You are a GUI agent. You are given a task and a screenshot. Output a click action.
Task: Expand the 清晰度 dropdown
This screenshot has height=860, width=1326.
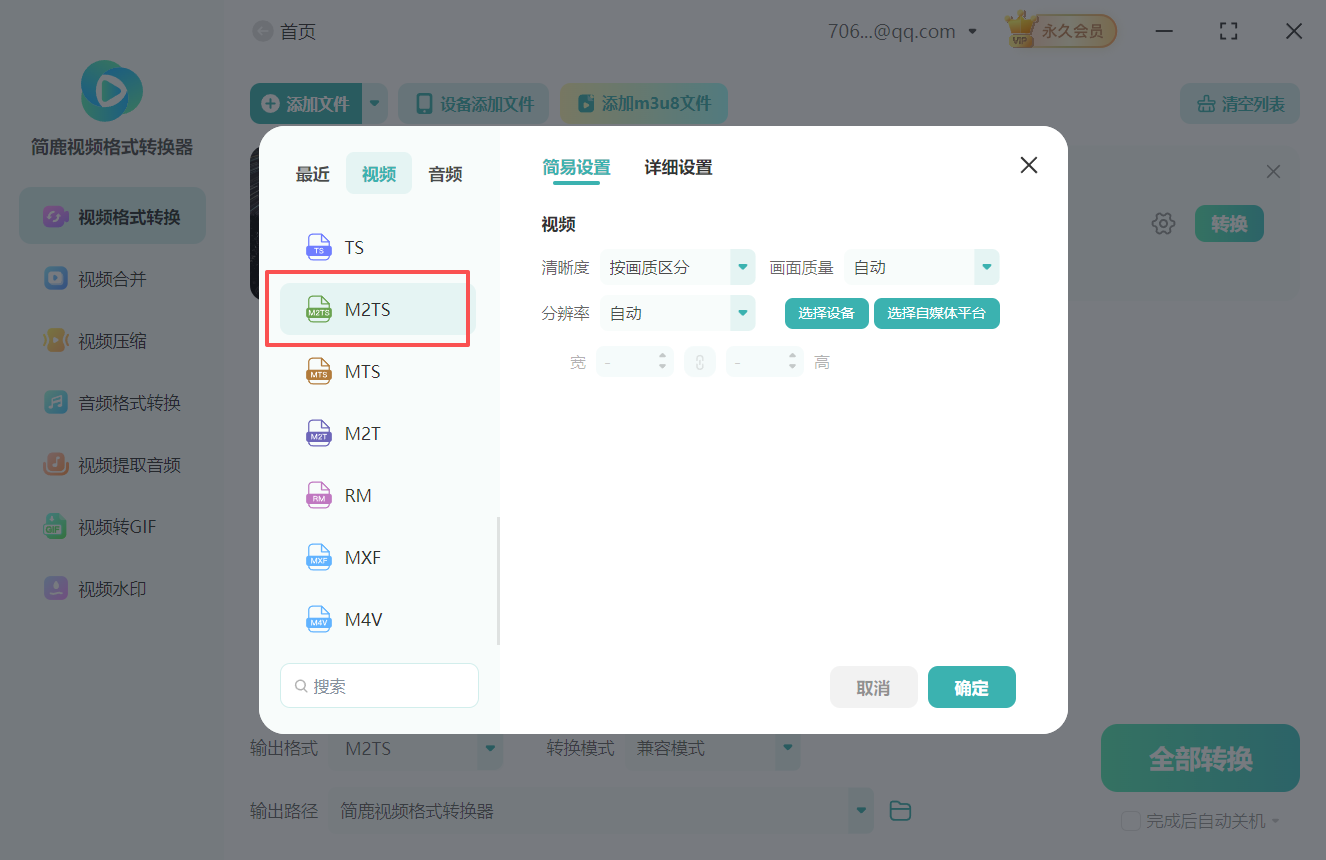tap(741, 267)
